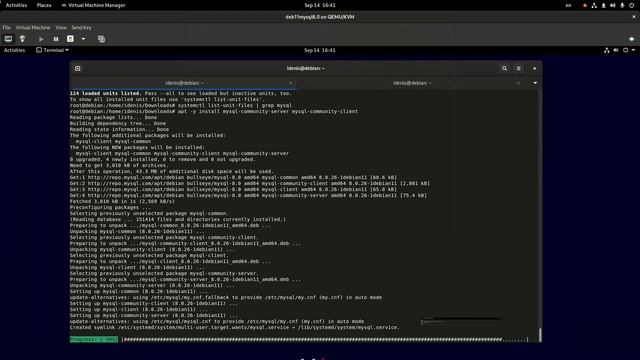Click host keyboard layout indicator en
Screen dimensions: 640x360
click(569, 5)
